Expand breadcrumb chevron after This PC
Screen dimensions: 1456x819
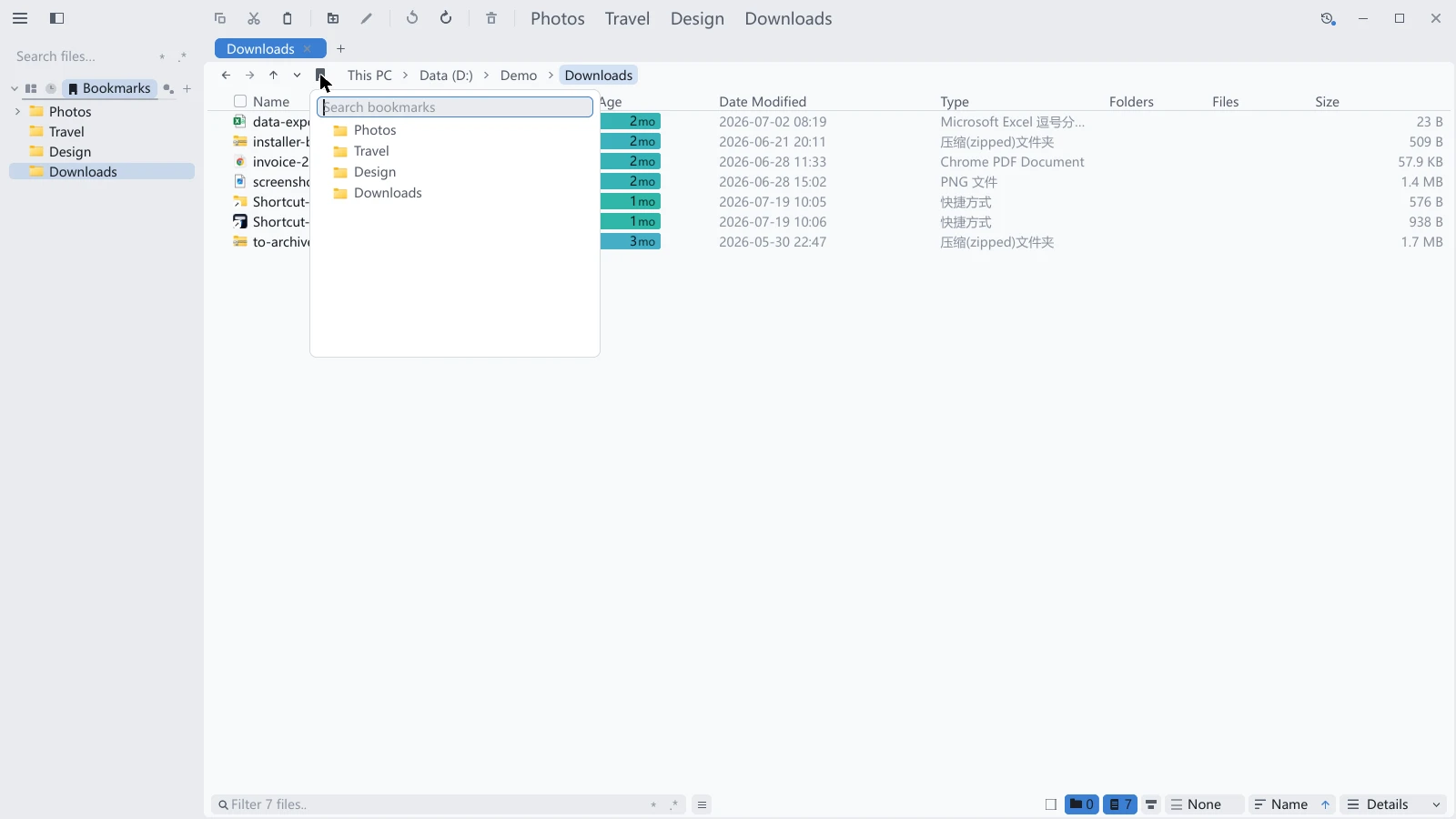pyautogui.click(x=406, y=76)
